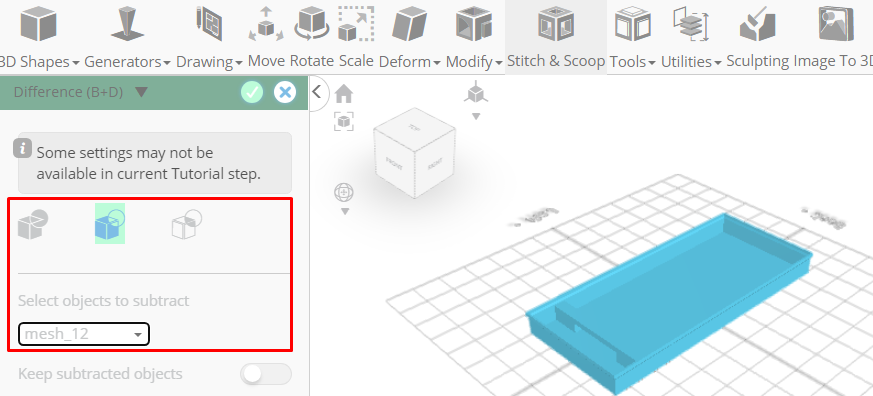Expand the navigation mode dropdown arrow

(345, 212)
